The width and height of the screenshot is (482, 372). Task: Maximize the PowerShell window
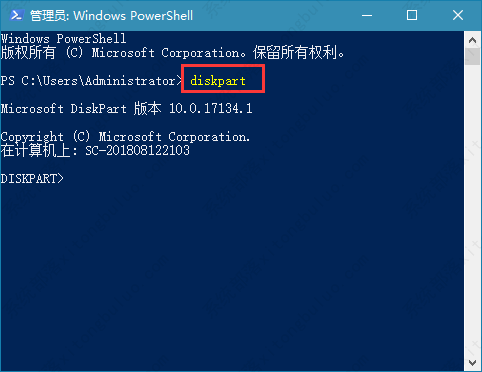tap(412, 15)
